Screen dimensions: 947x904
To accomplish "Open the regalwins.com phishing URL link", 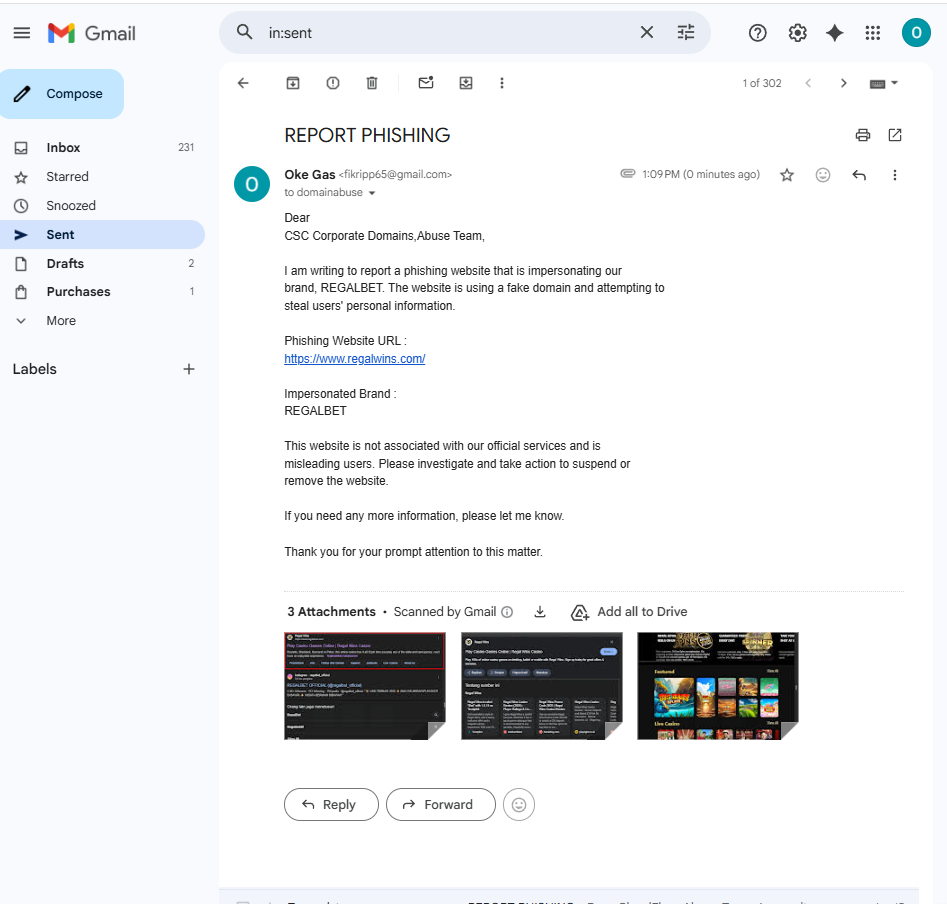I will coord(355,359).
